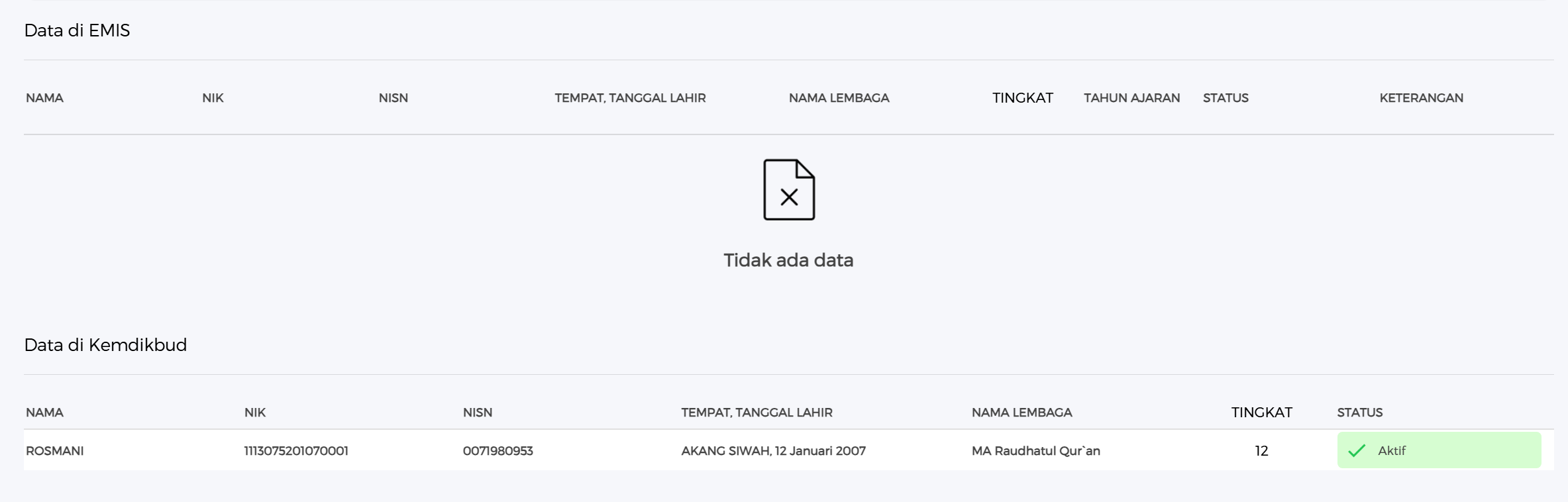Click the institution 'MA Raudhatul Qur`an'
Image resolution: width=1568 pixels, height=502 pixels.
pos(1035,451)
